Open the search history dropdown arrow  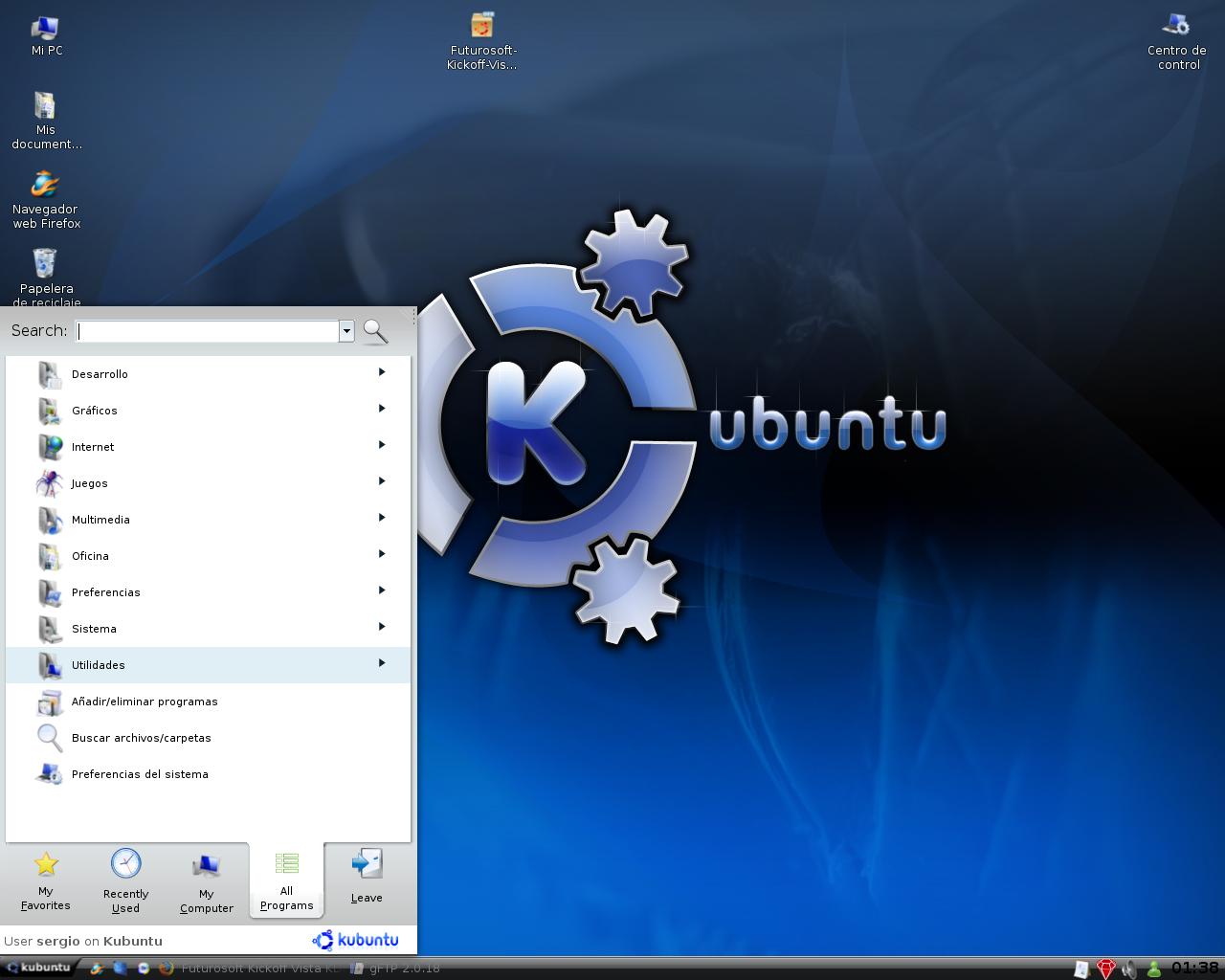point(346,331)
